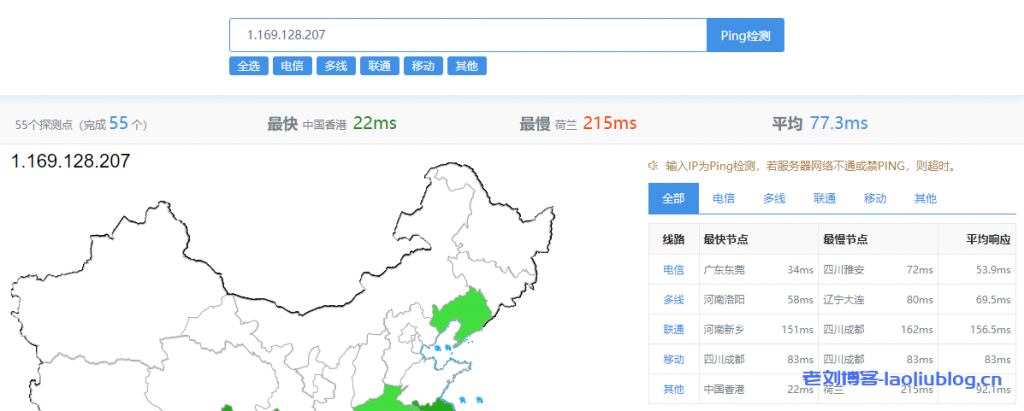This screenshot has width=1024, height=411.
Task: Click the average 77.3ms summary value
Action: click(839, 123)
